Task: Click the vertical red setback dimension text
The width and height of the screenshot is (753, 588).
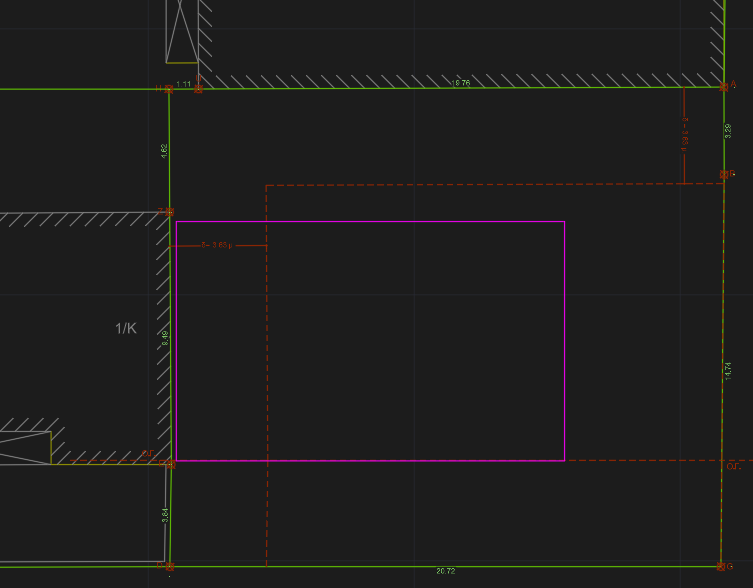Action: [x=685, y=134]
